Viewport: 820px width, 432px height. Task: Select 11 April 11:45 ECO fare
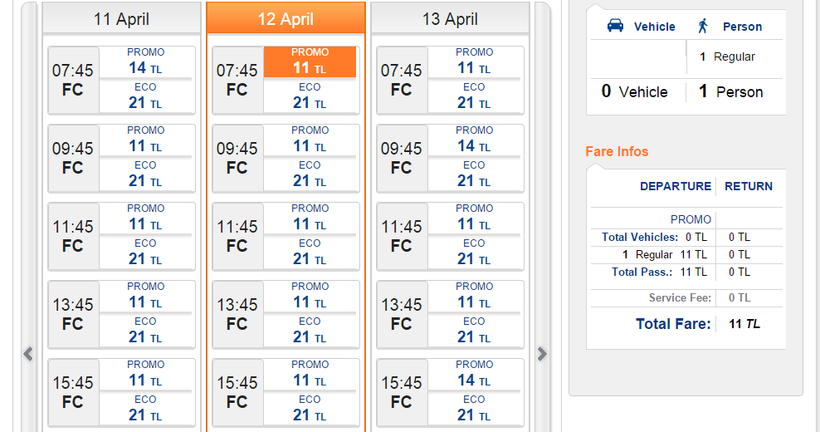click(x=145, y=253)
